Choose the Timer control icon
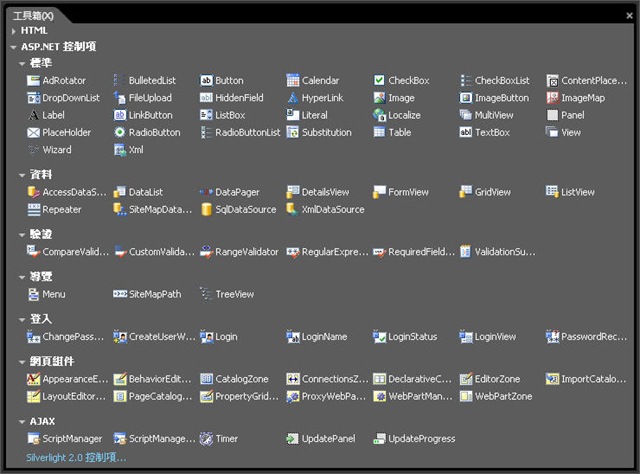The image size is (640, 474). point(206,439)
